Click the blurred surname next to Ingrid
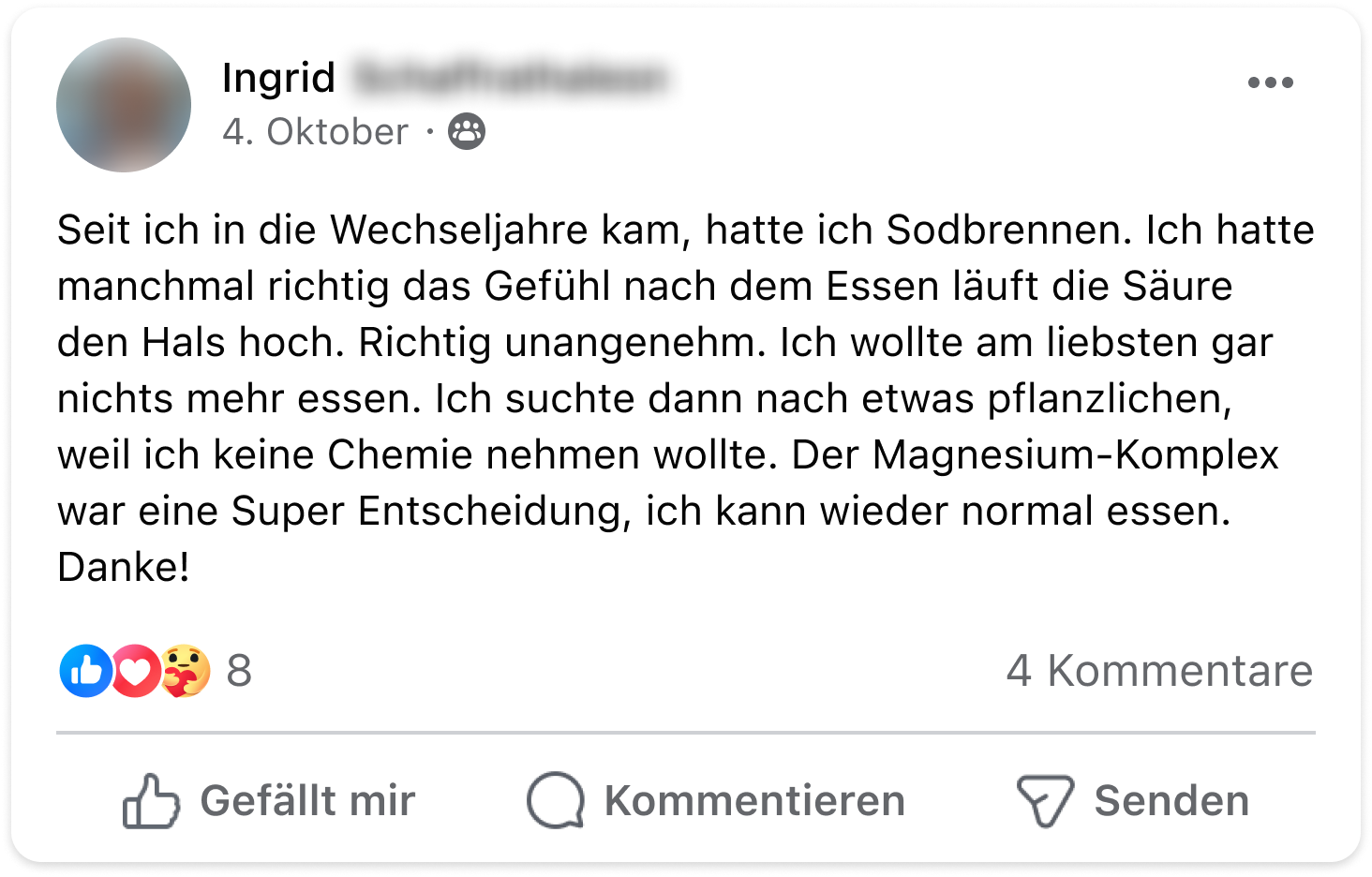The height and width of the screenshot is (877, 1372). 511,78
